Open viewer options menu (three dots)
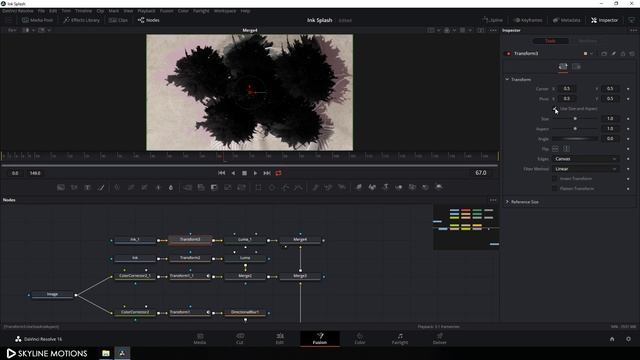Viewport: 640px width, 360px height. pyautogui.click(x=493, y=30)
